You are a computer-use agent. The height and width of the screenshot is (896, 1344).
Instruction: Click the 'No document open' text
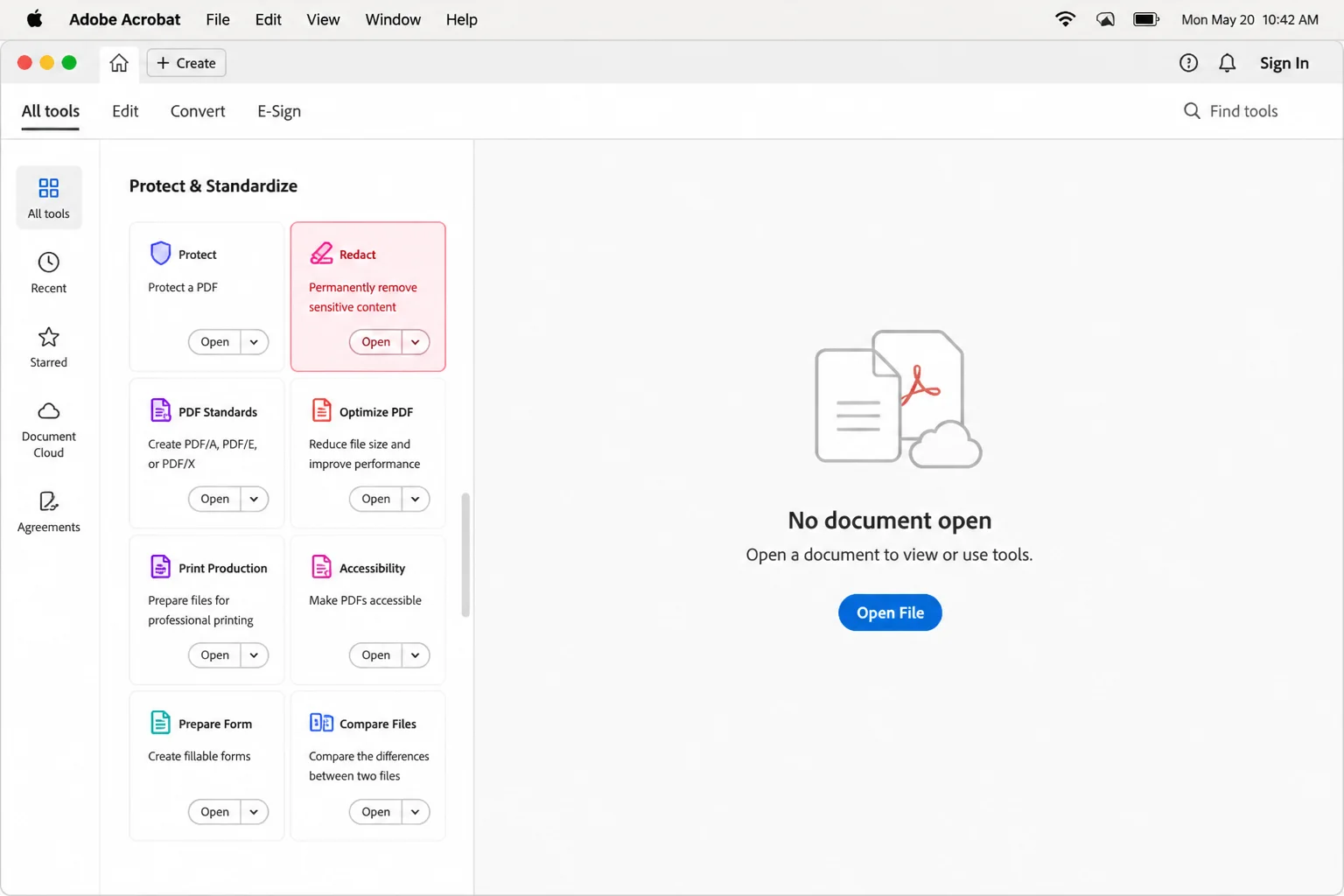pyautogui.click(x=890, y=520)
